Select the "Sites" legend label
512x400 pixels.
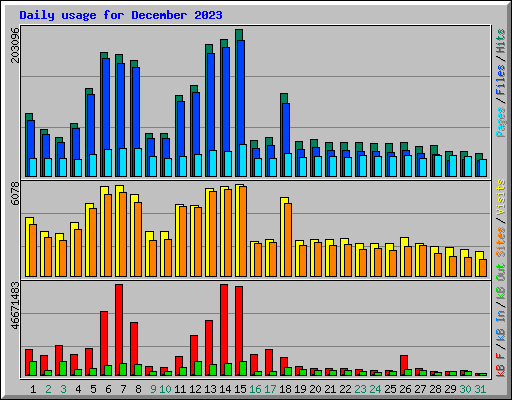pyautogui.click(x=501, y=242)
